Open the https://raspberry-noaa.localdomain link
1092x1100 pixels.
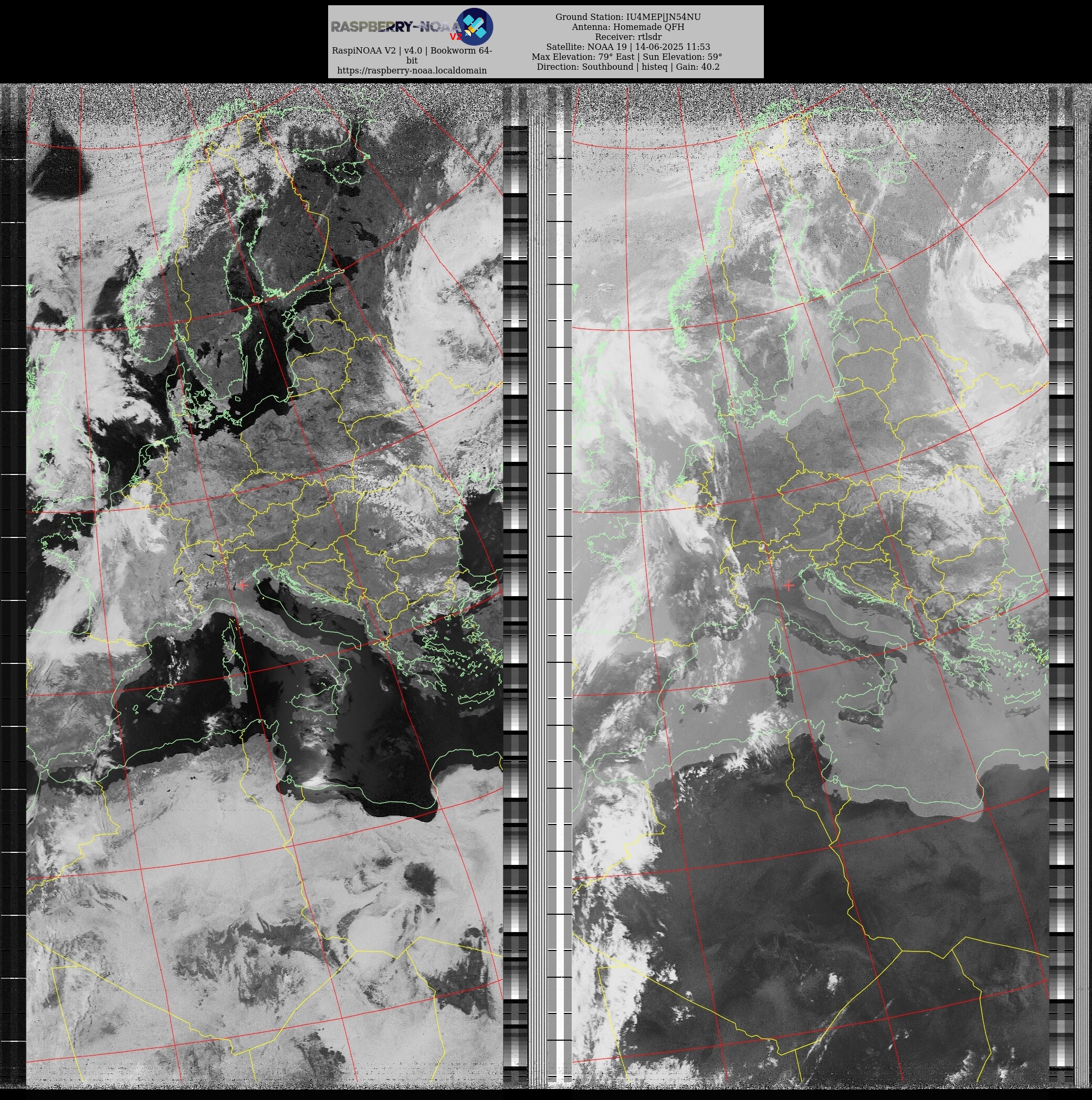point(412,71)
